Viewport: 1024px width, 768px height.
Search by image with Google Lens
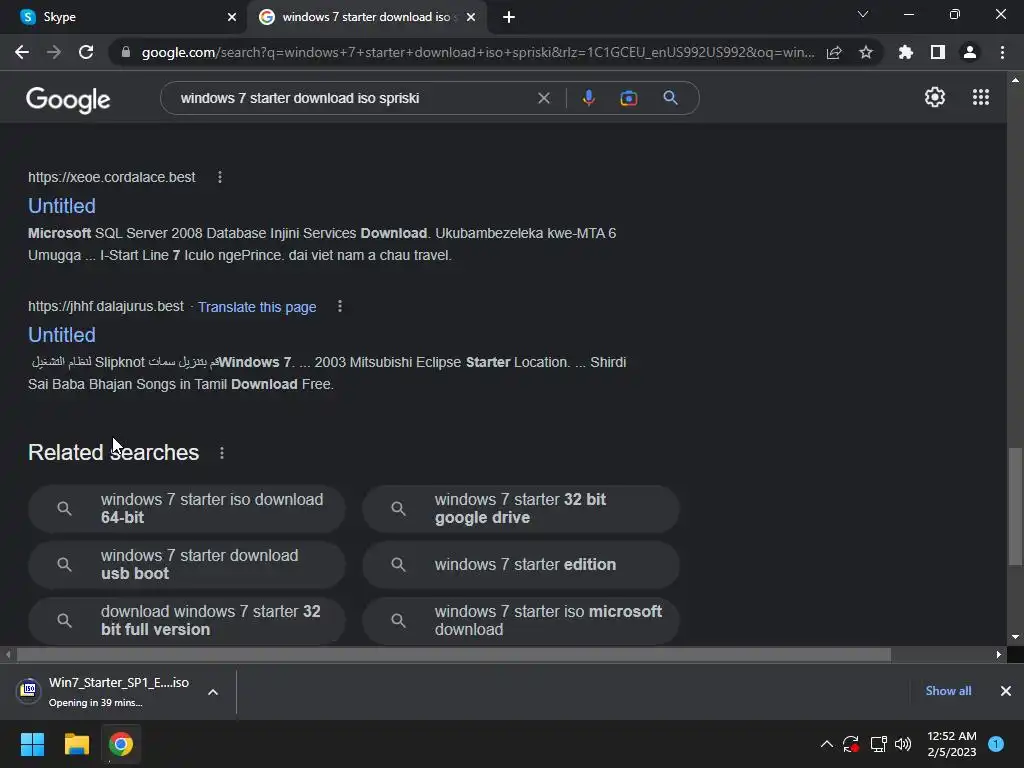628,98
